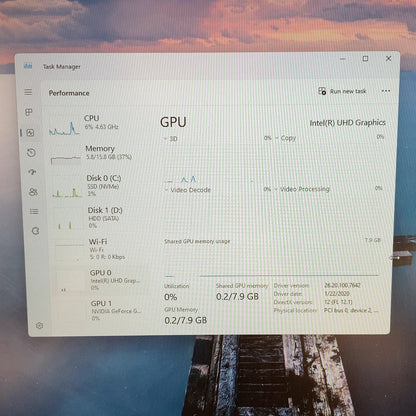Click the DirectX version 12 value
Viewport: 416px width, 416px height.
pos(338,302)
